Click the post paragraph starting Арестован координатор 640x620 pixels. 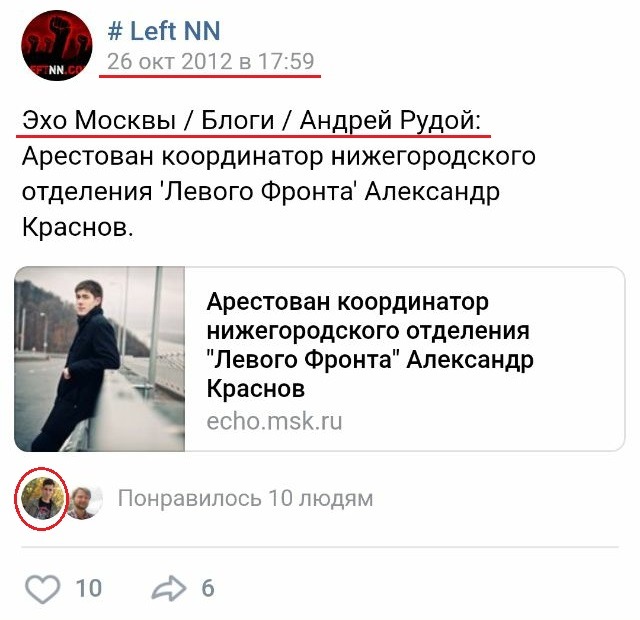(279, 192)
